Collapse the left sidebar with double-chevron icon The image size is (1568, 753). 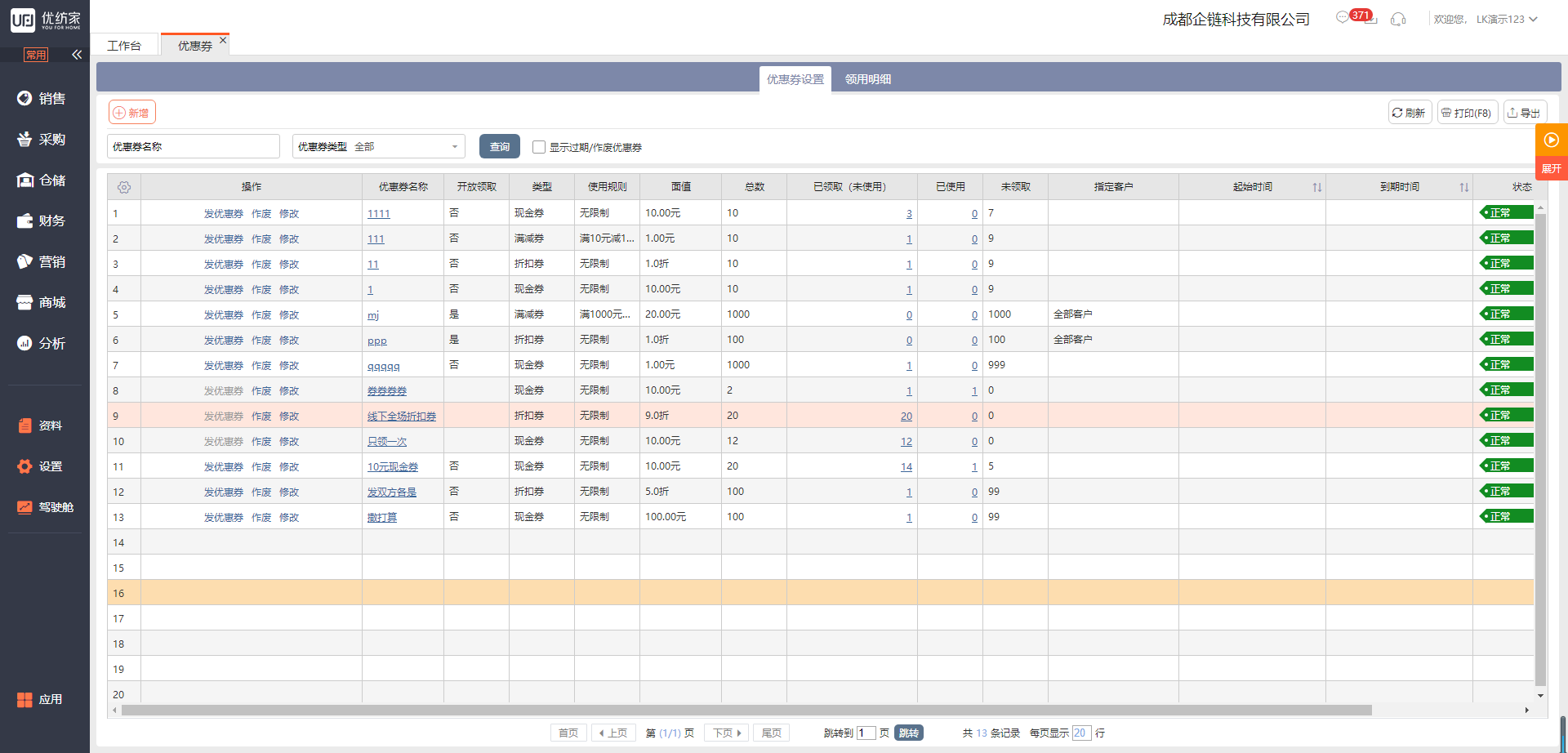[77, 55]
